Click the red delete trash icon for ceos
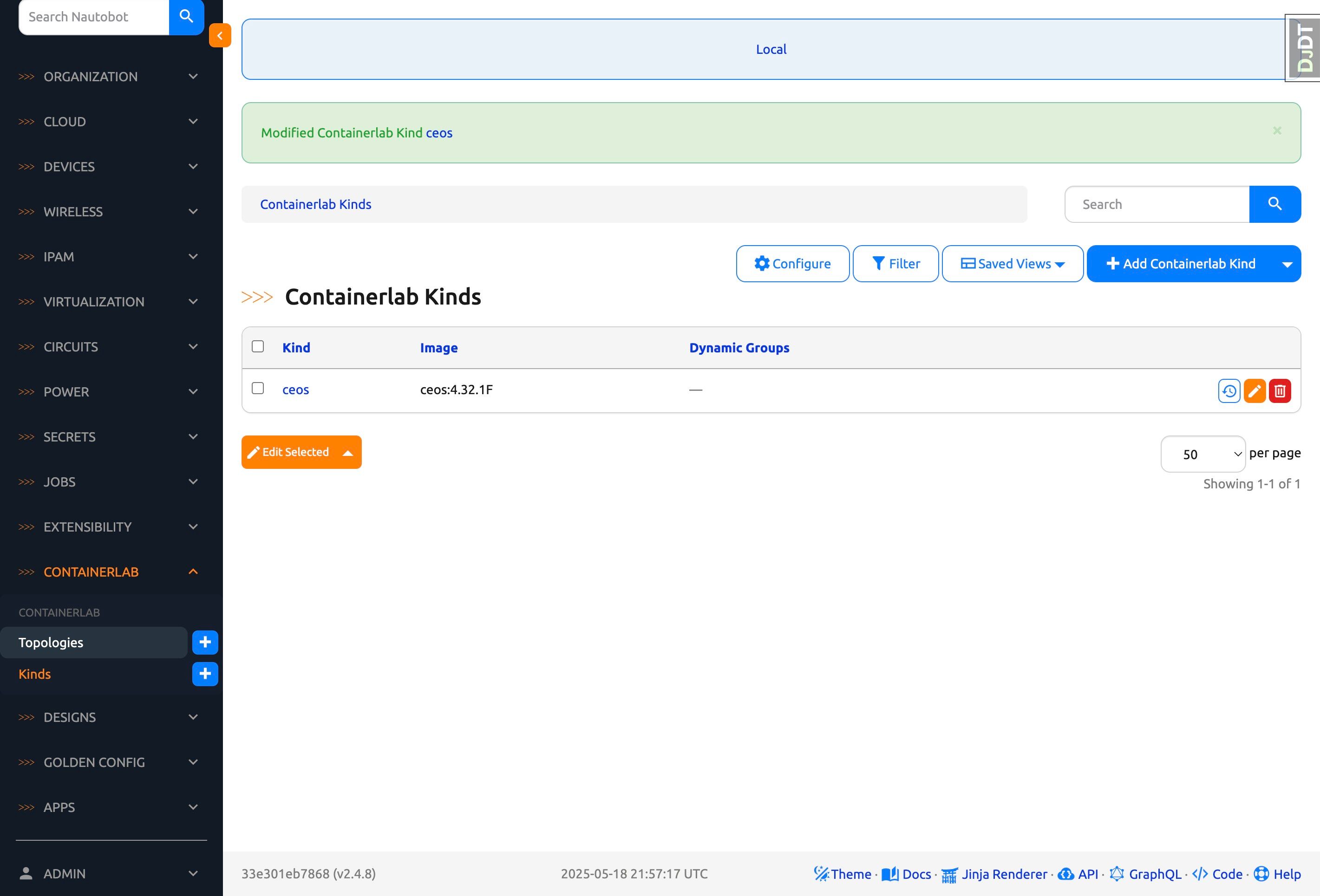Viewport: 1320px width, 896px height. [x=1280, y=390]
